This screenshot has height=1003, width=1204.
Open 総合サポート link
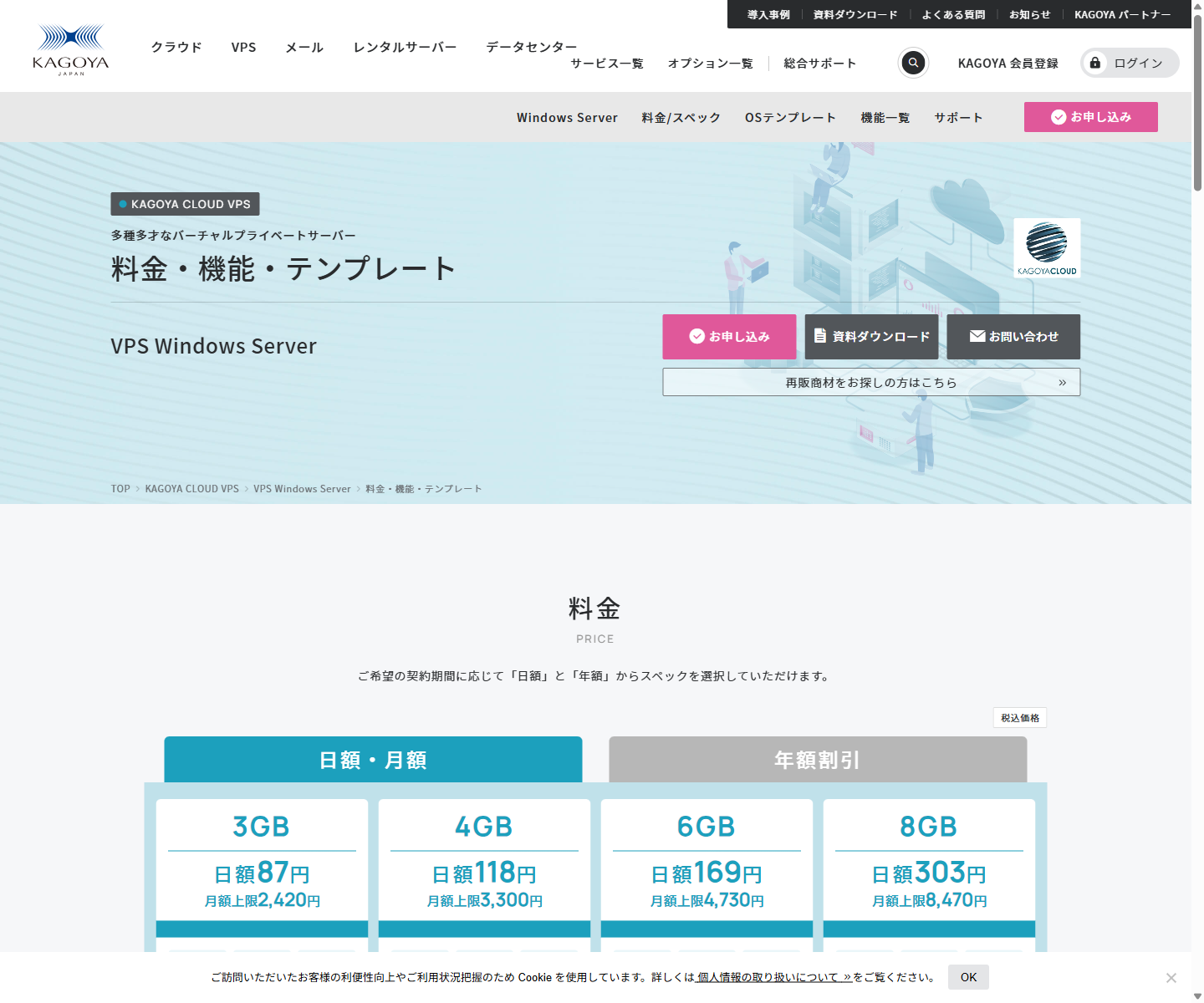point(820,64)
